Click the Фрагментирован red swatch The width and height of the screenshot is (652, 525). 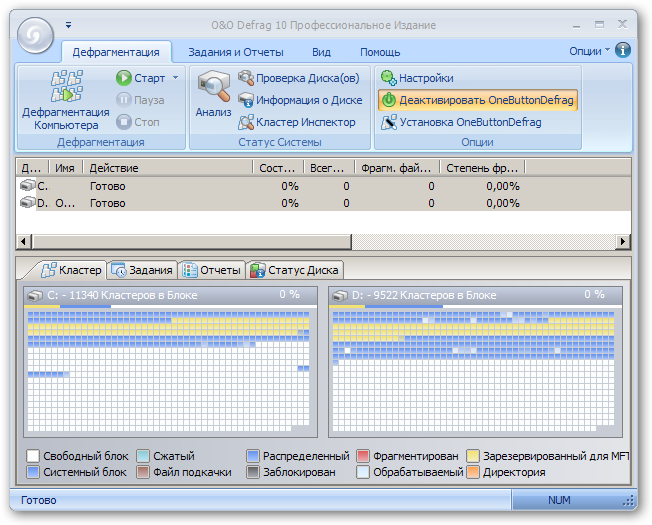(x=363, y=456)
